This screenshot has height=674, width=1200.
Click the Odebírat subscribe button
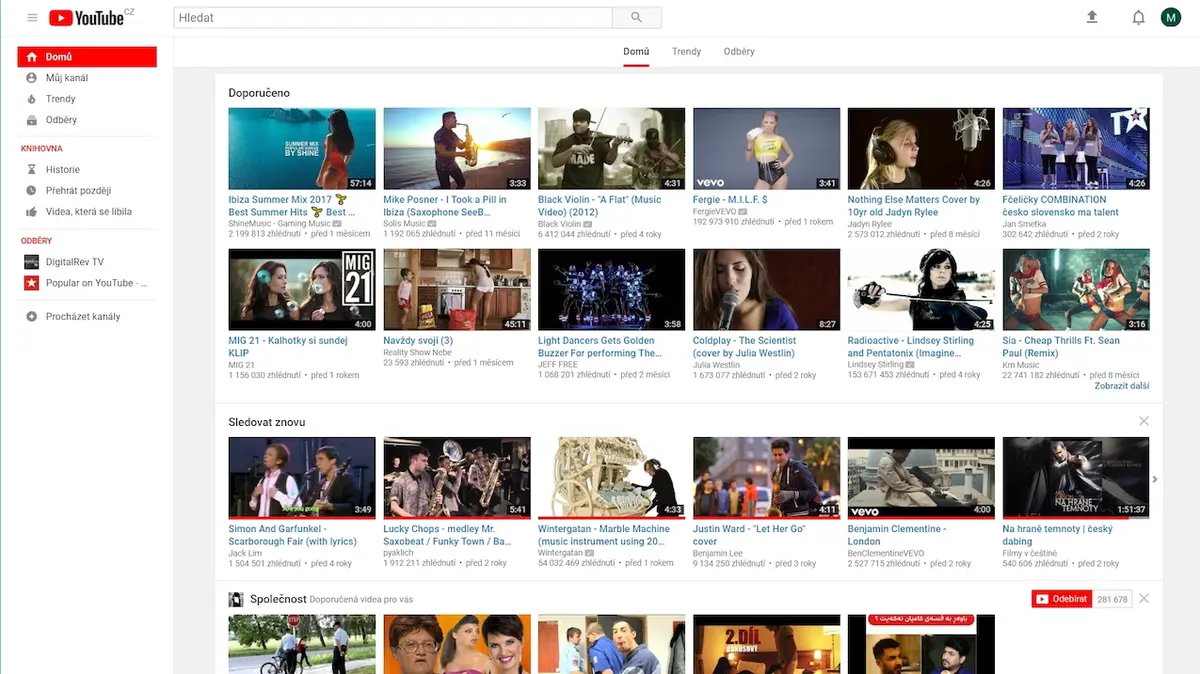pos(1061,599)
